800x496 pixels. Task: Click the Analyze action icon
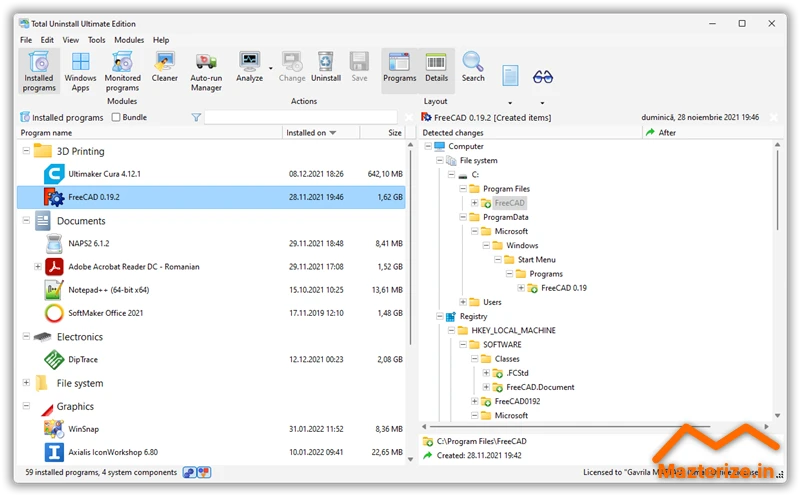click(249, 62)
